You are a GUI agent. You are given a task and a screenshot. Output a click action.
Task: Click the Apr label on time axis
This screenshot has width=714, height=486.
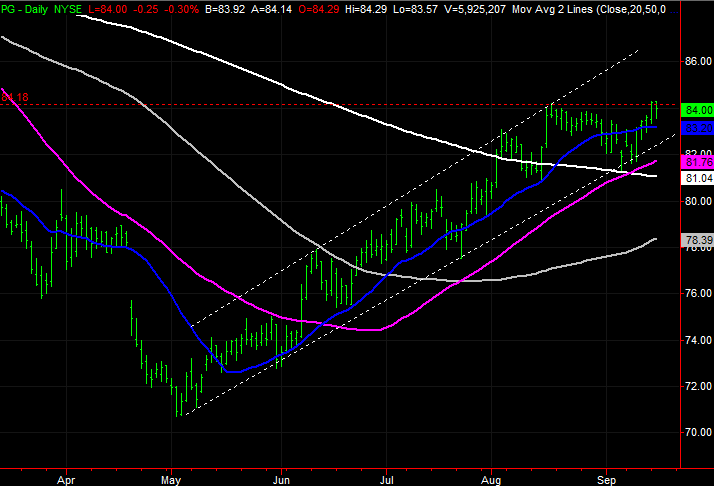66,480
